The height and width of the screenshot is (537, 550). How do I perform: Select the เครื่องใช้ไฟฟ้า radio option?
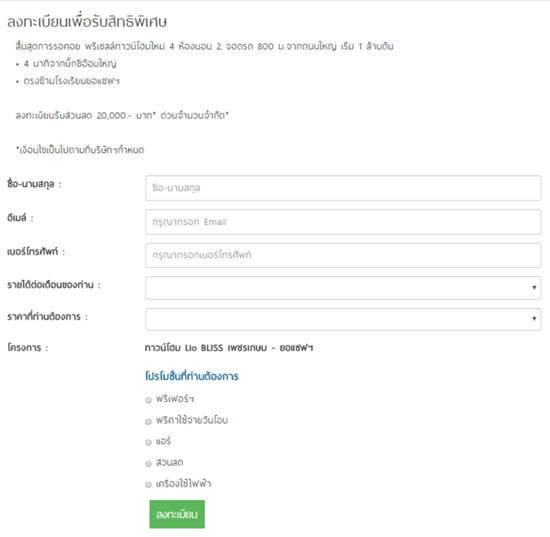[x=148, y=485]
